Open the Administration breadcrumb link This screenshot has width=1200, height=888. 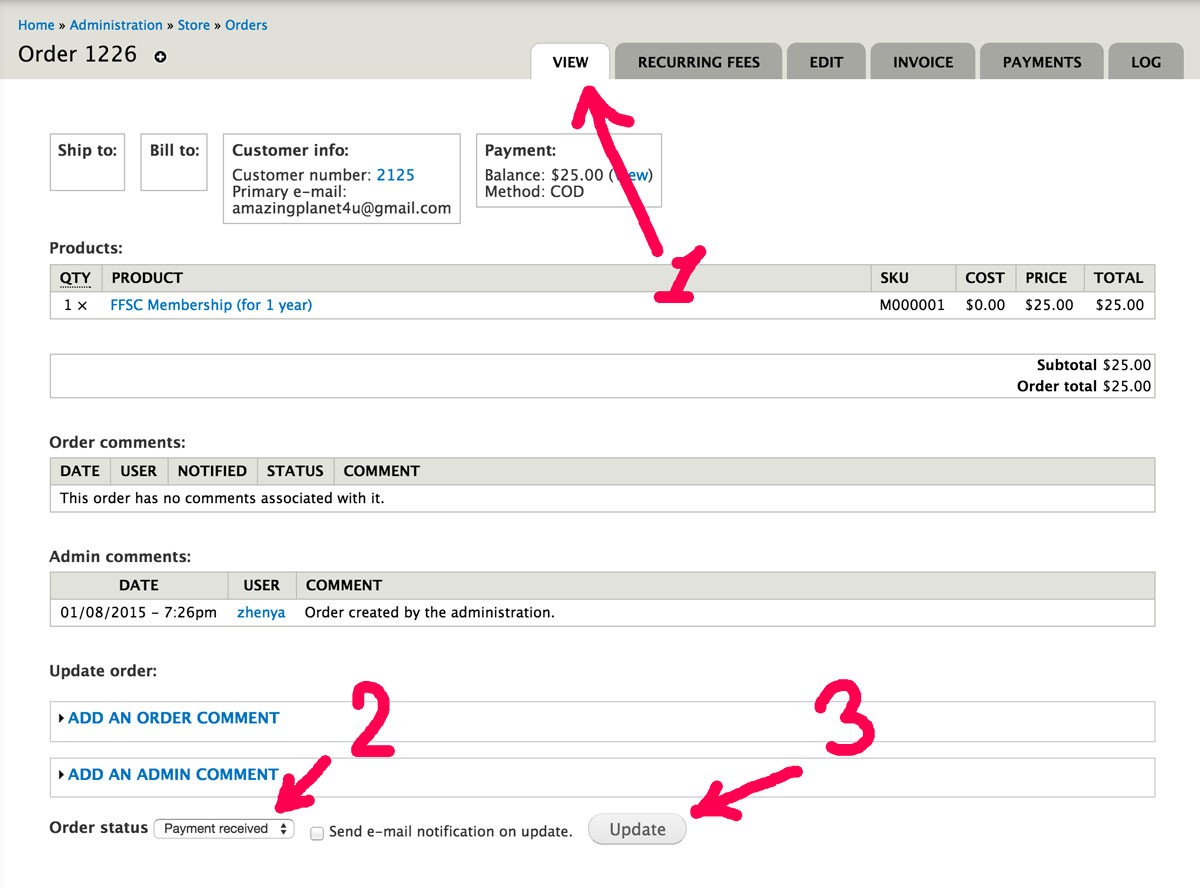[x=116, y=25]
